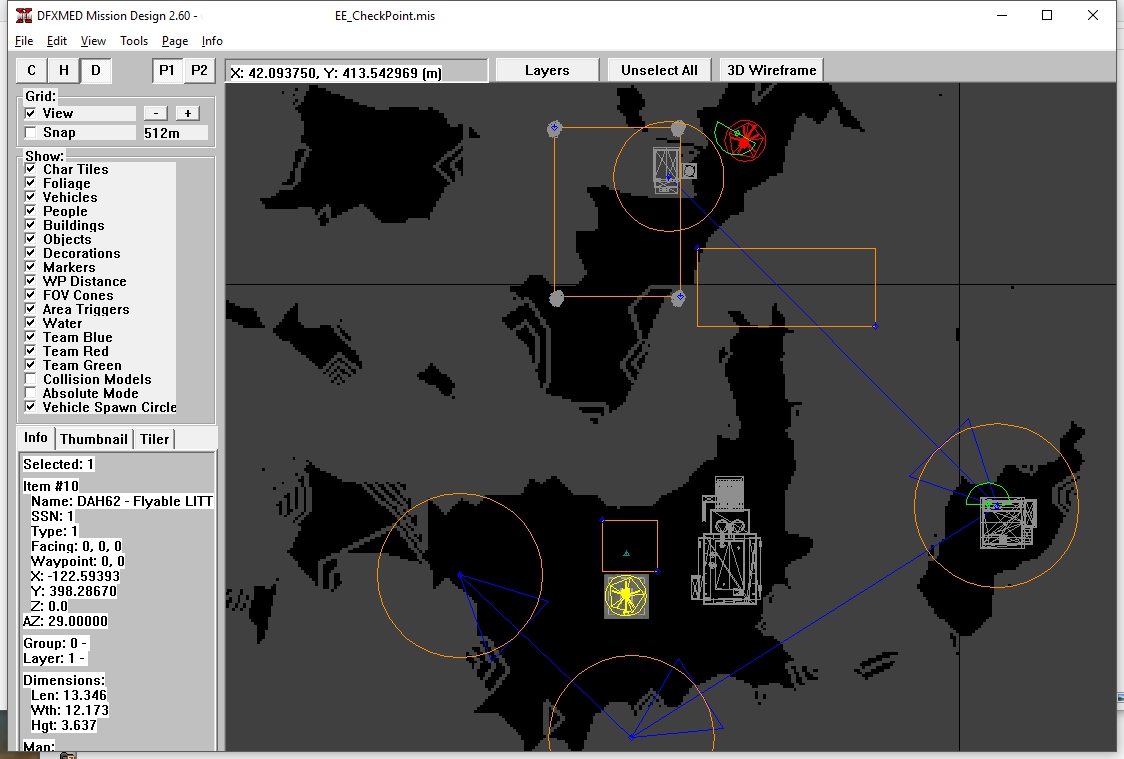
Task: Select the Thumbnail tab
Action: click(94, 439)
